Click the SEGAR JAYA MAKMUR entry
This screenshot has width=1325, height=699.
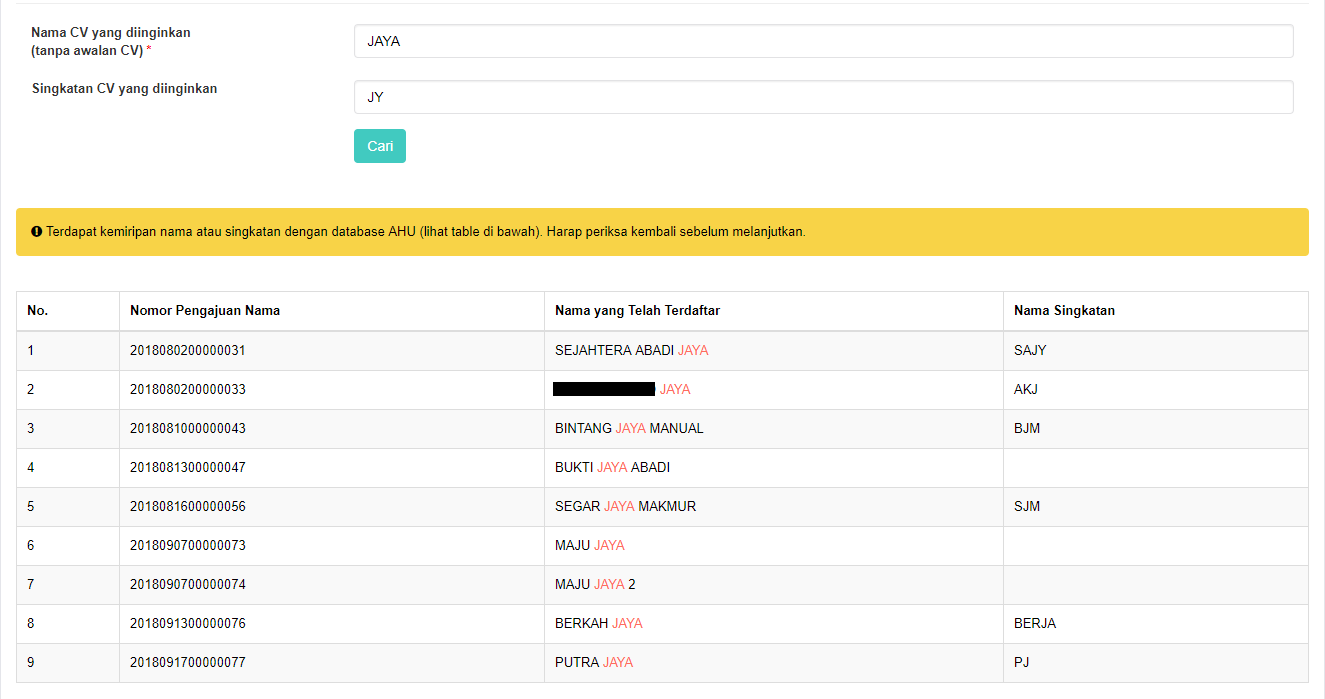625,507
